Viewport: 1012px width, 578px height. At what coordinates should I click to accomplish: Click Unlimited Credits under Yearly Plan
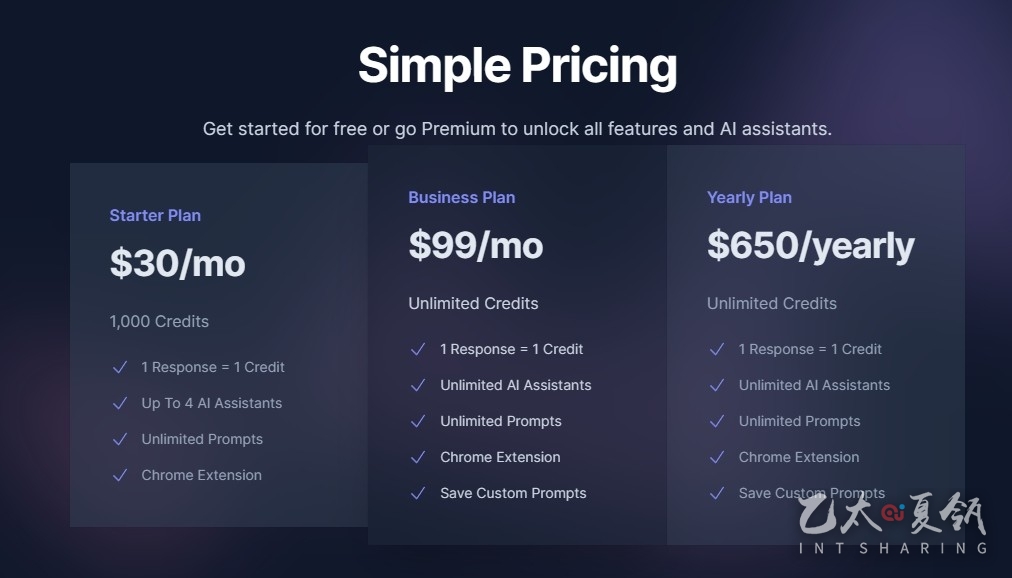[x=771, y=303]
